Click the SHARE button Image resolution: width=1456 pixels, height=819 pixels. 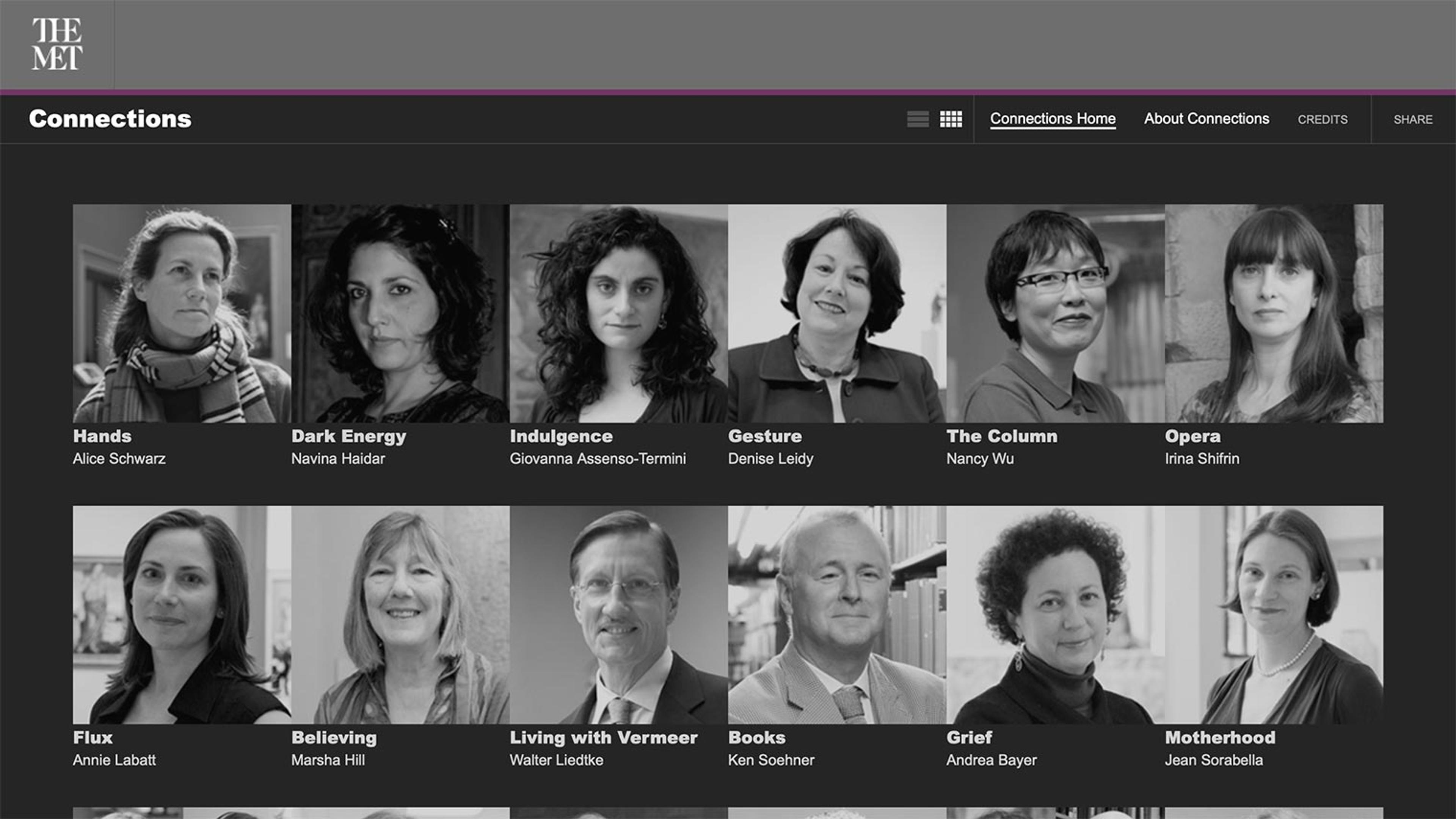point(1412,120)
